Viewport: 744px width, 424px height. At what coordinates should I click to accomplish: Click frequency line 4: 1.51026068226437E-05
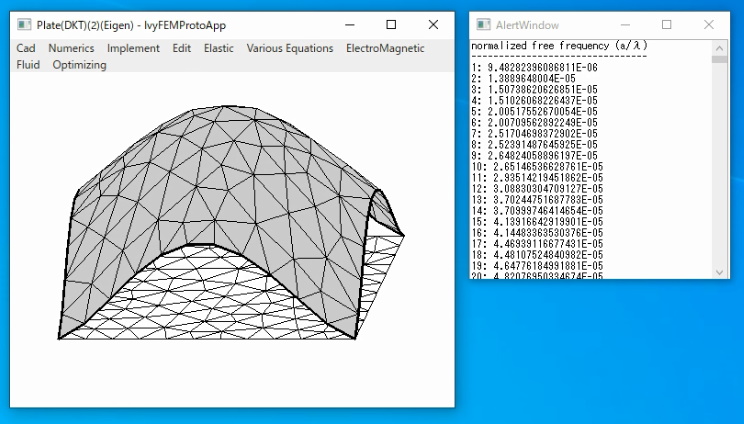(x=534, y=101)
